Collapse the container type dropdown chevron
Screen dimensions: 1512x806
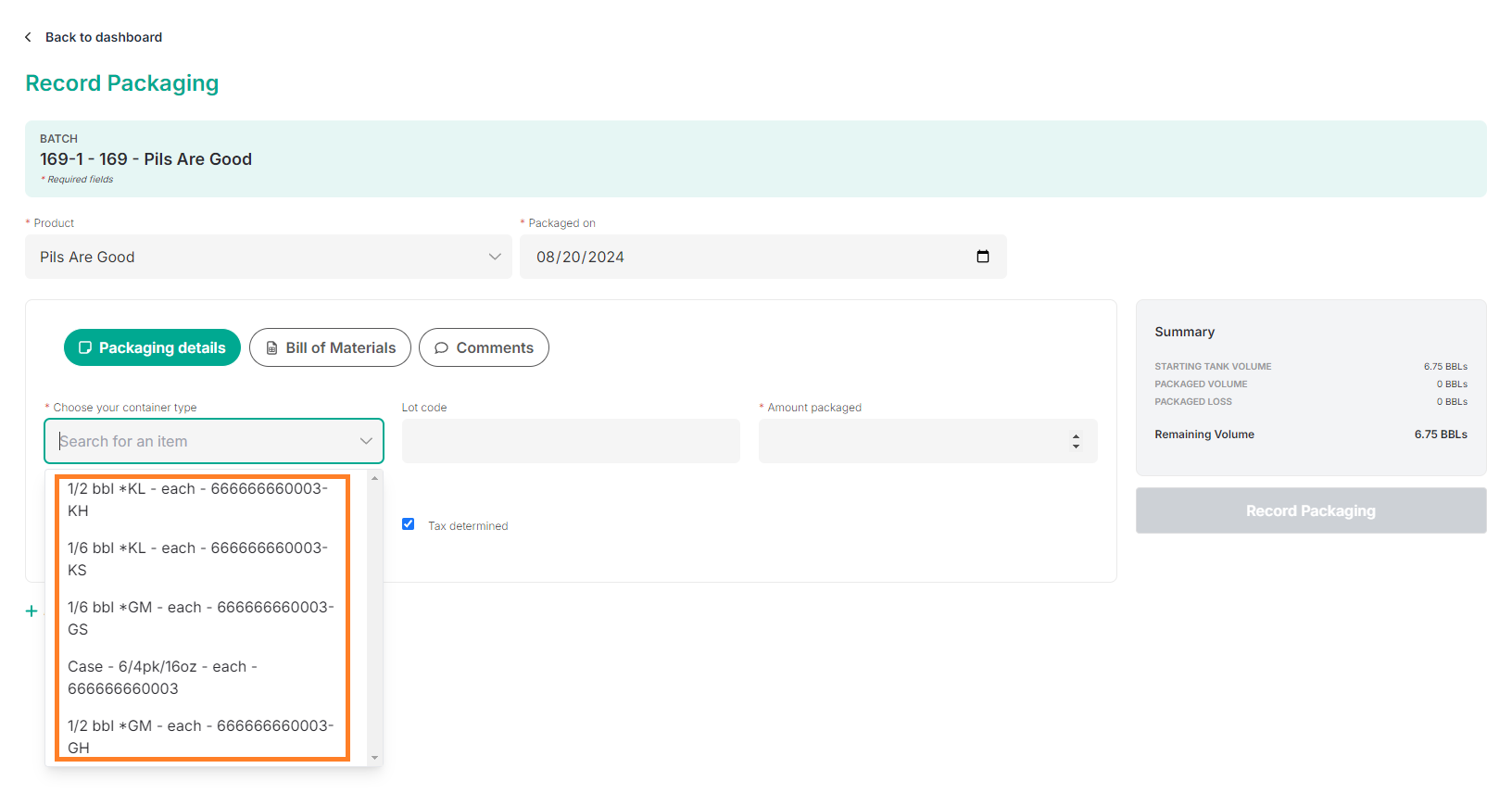click(366, 441)
